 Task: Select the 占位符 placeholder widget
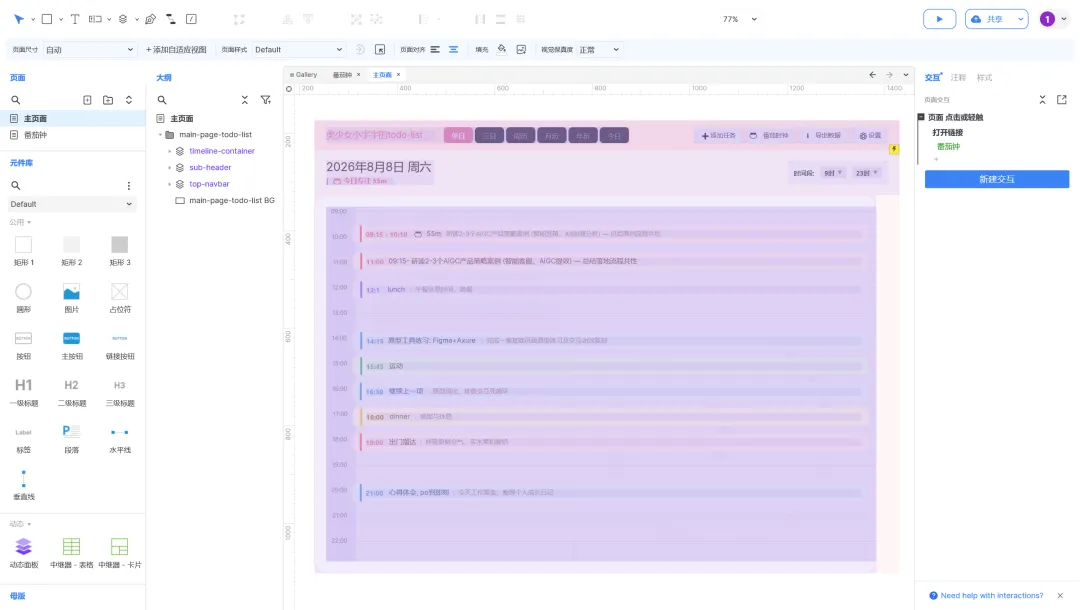tap(120, 297)
